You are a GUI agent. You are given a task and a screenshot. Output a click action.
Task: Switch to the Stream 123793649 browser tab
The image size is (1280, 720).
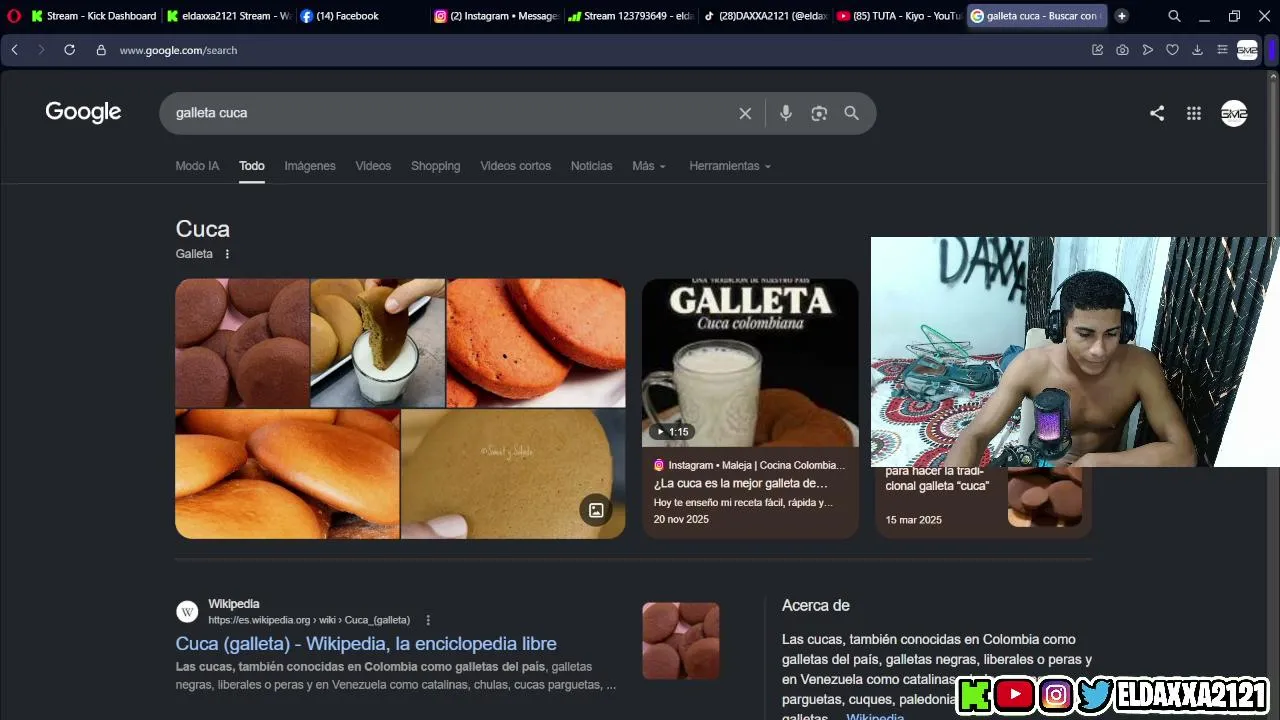coord(631,16)
